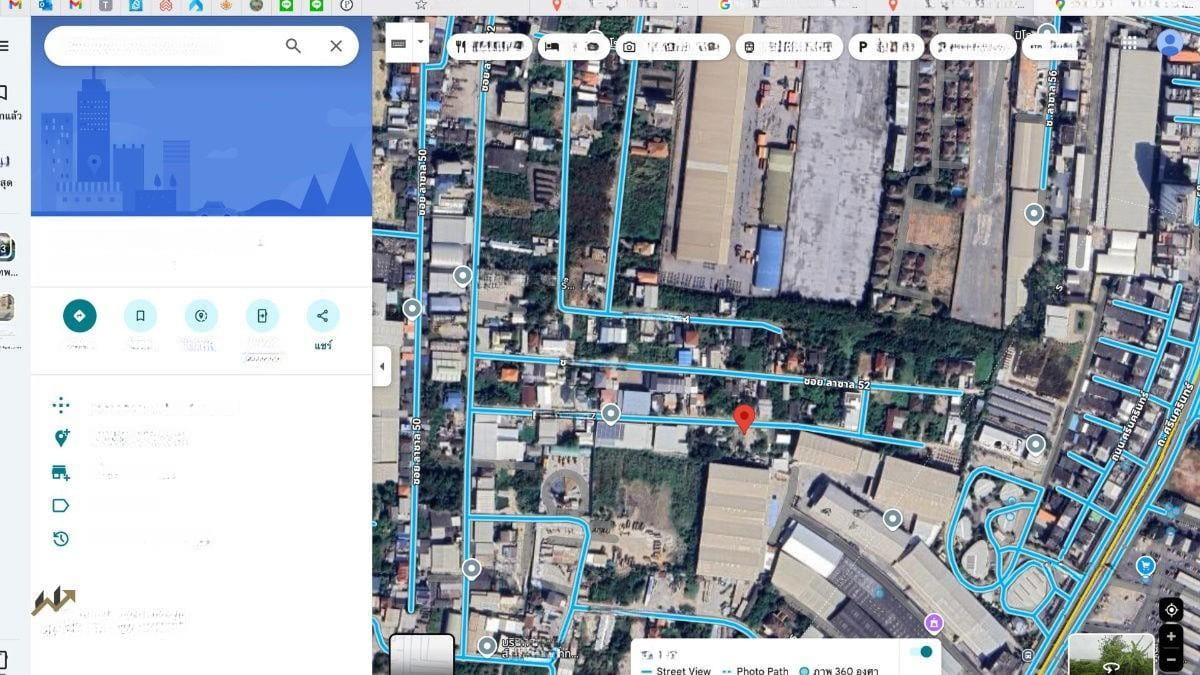
Task: Select the Parking category chip
Action: (x=885, y=46)
